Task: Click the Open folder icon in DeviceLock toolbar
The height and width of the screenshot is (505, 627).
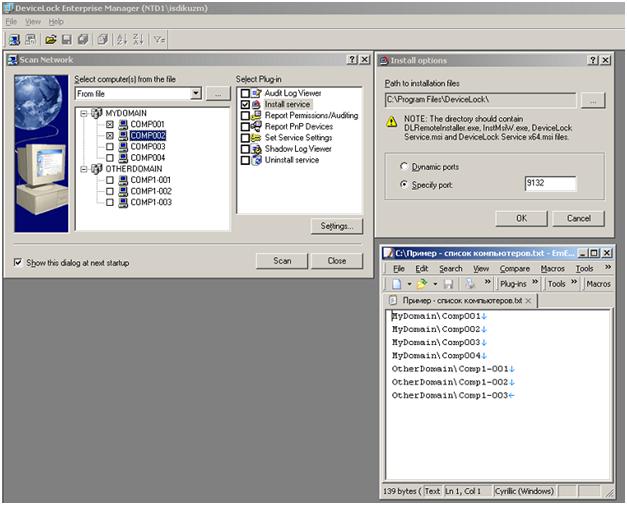Action: pyautogui.click(x=50, y=40)
